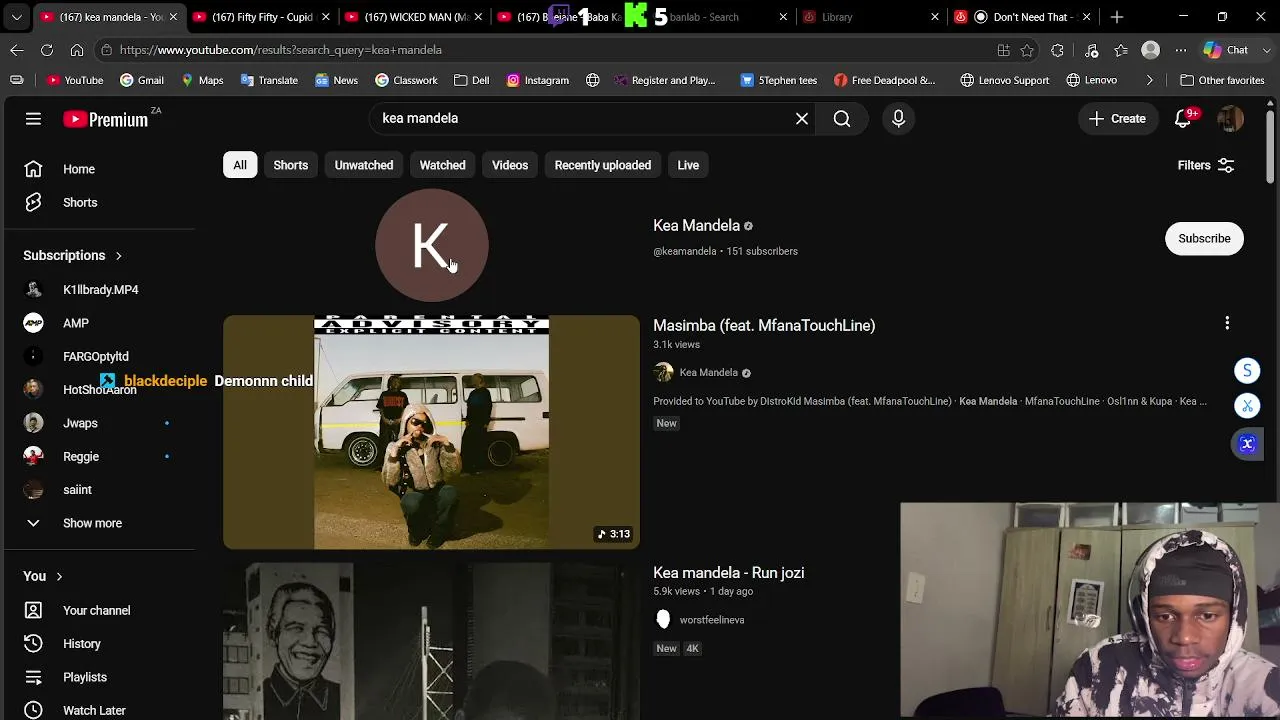1280x720 pixels.
Task: Open a new browser tab
Action: click(1117, 17)
